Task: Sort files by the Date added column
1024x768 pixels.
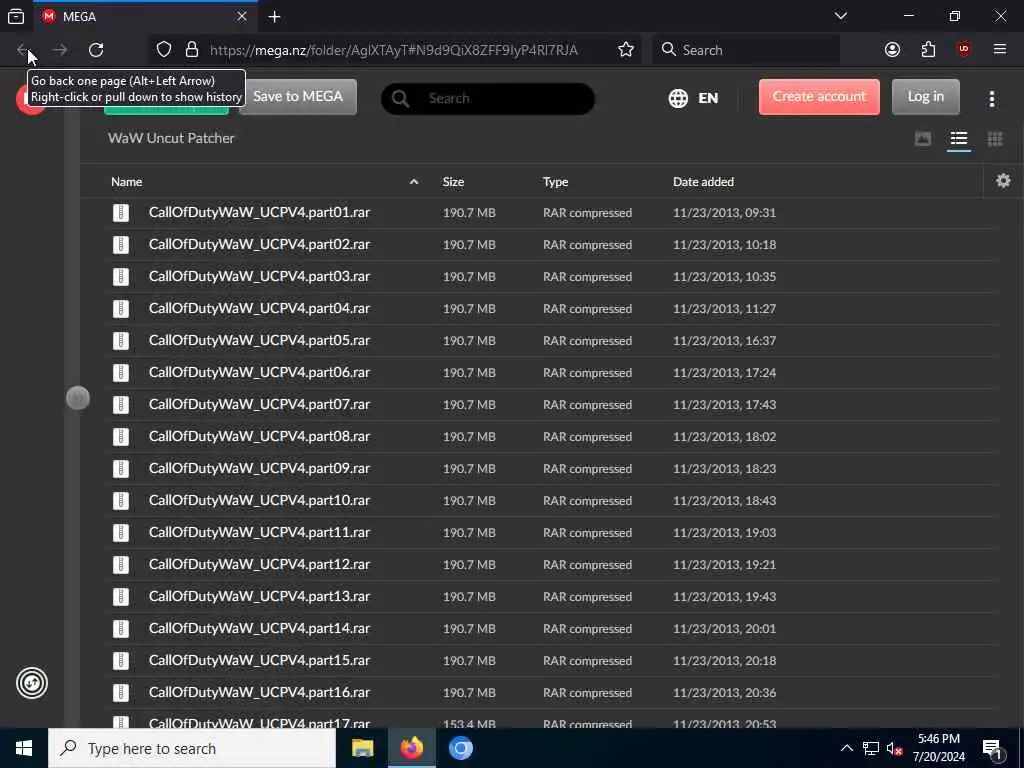Action: [703, 182]
